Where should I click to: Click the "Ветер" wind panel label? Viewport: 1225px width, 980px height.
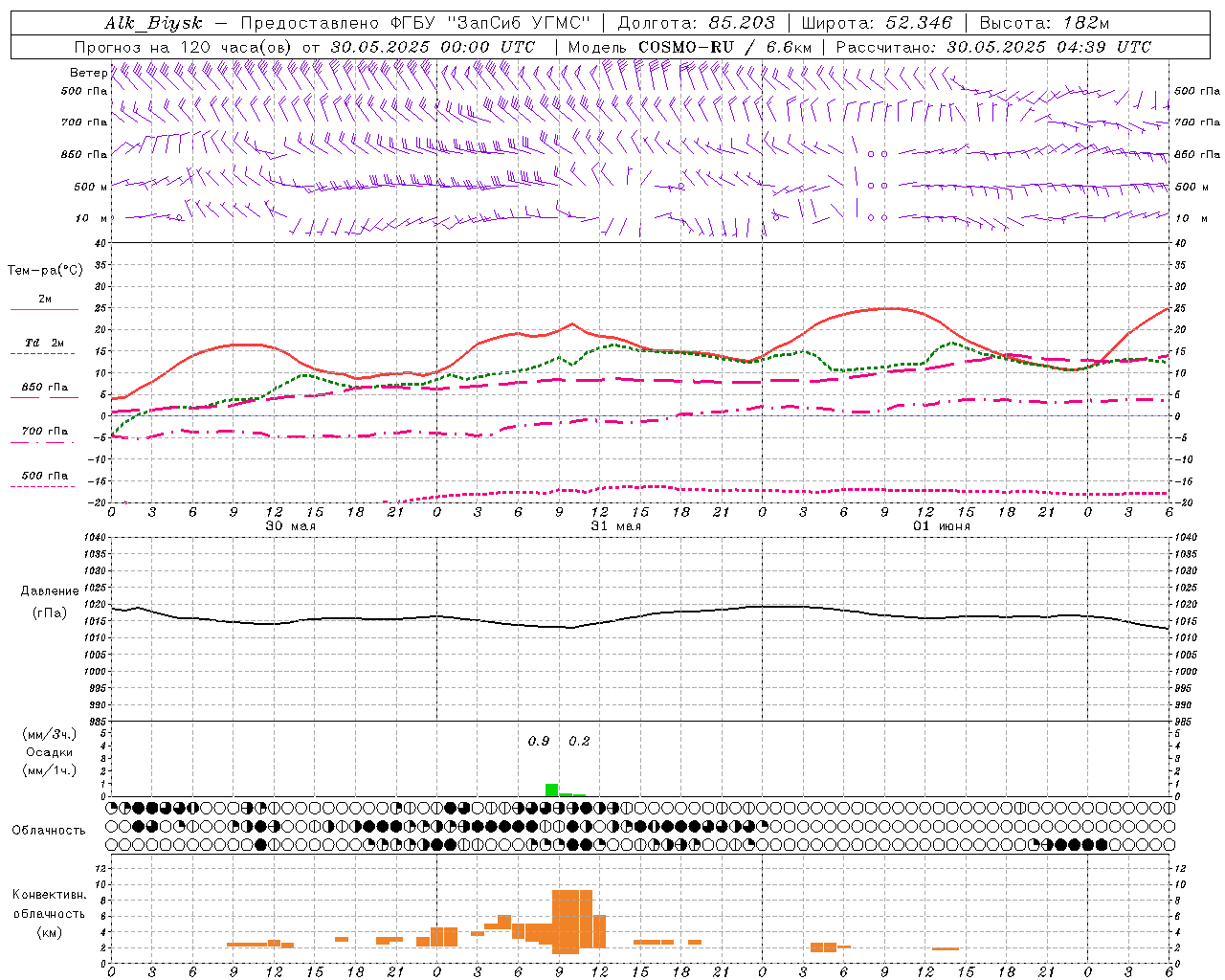click(x=88, y=73)
